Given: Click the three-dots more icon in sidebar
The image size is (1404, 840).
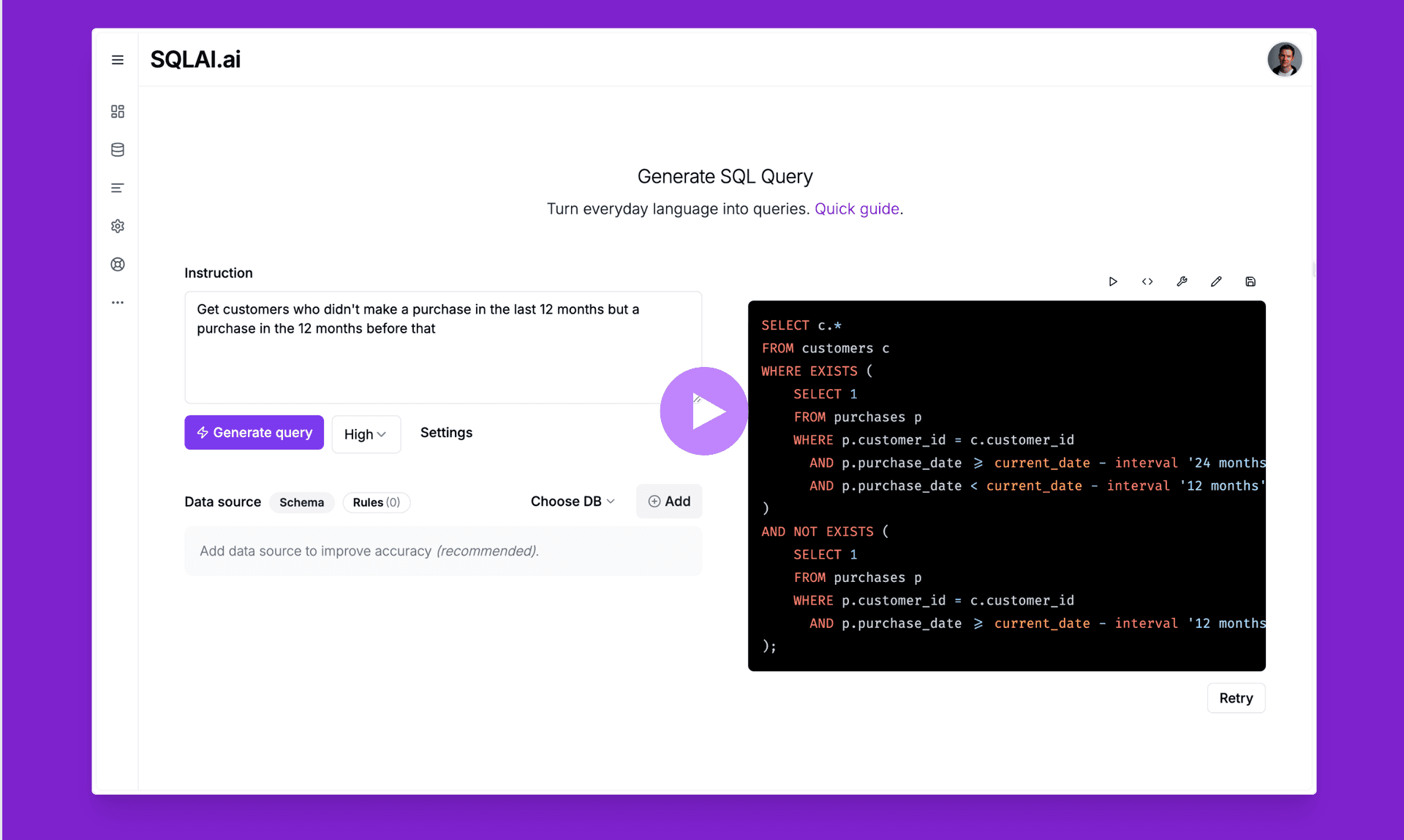Looking at the screenshot, I should tap(117, 302).
